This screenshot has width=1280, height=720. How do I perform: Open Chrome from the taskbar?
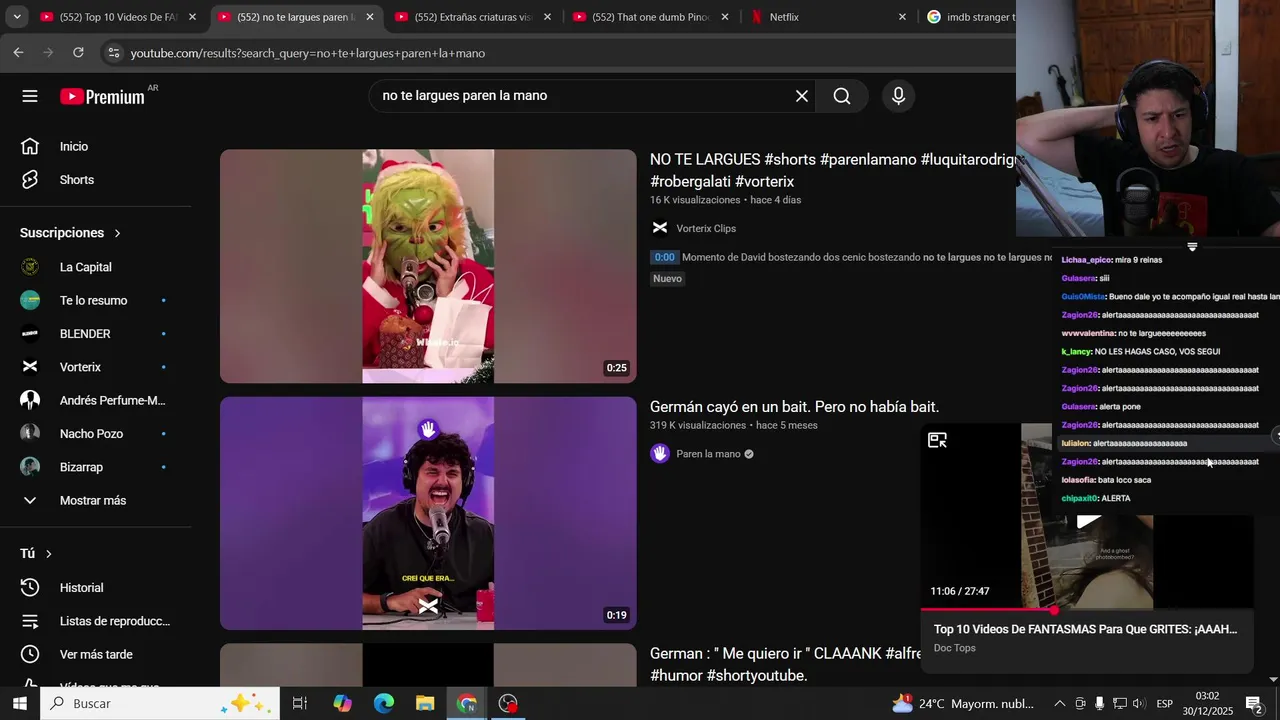(x=466, y=704)
